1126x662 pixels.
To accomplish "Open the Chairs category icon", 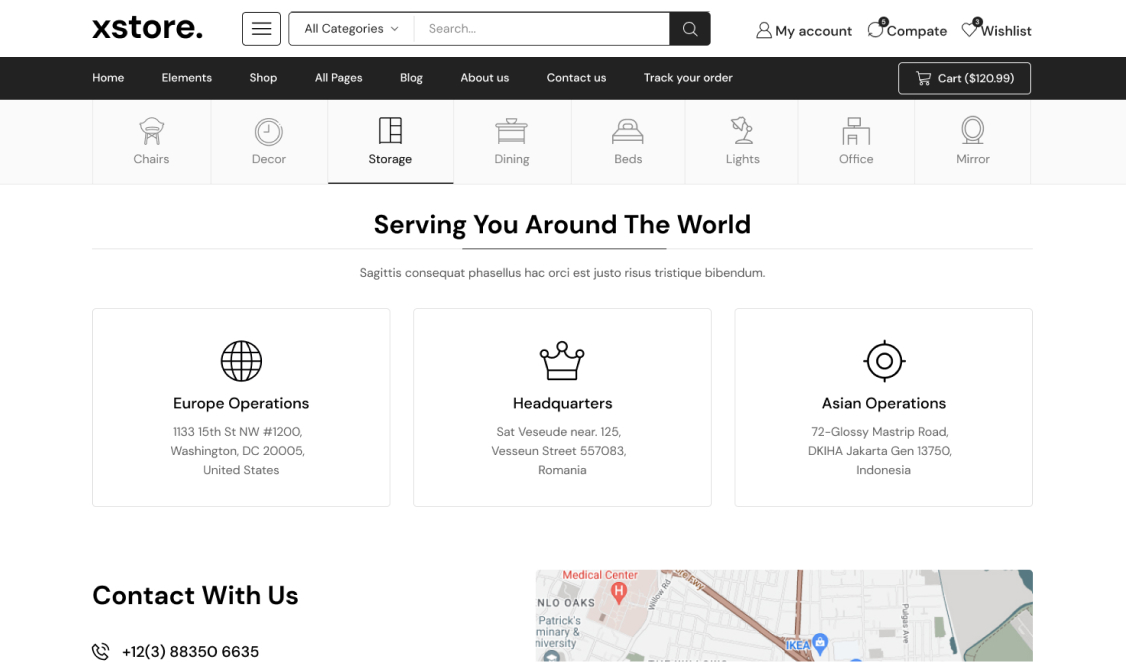I will [x=151, y=131].
